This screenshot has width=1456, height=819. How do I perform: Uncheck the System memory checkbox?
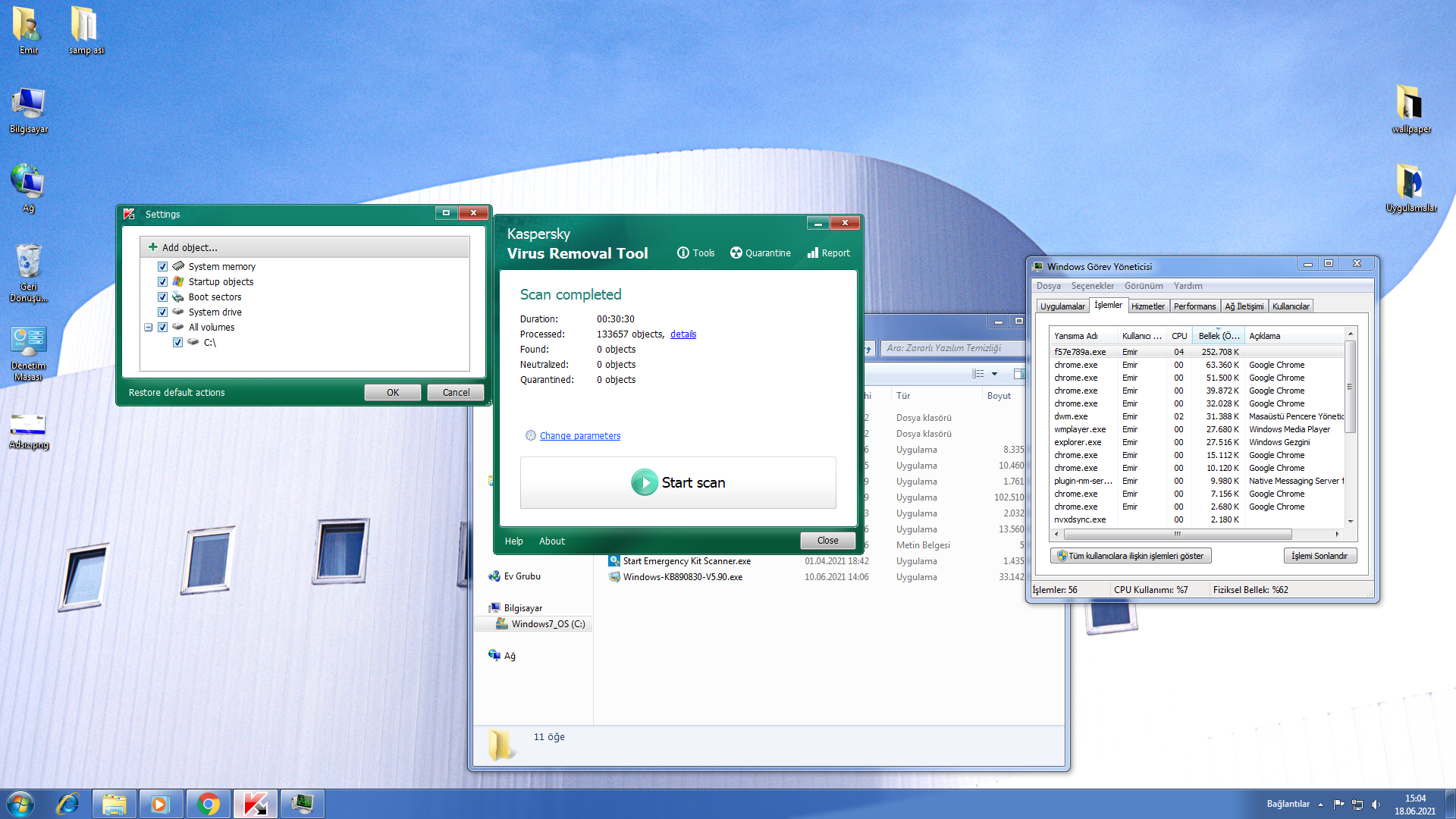click(x=162, y=267)
